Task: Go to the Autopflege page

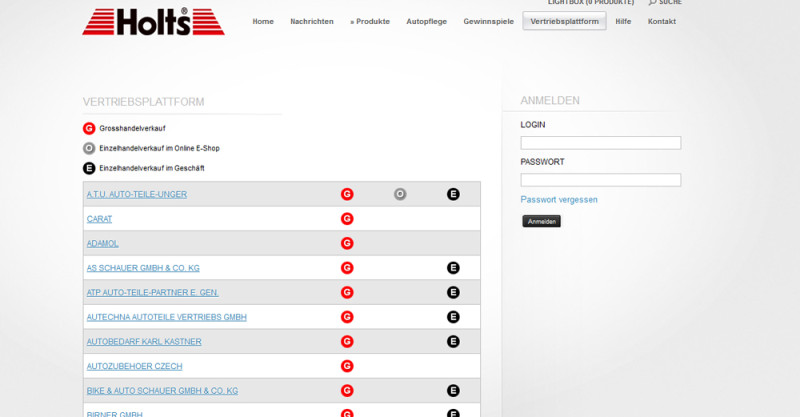Action: coord(427,21)
